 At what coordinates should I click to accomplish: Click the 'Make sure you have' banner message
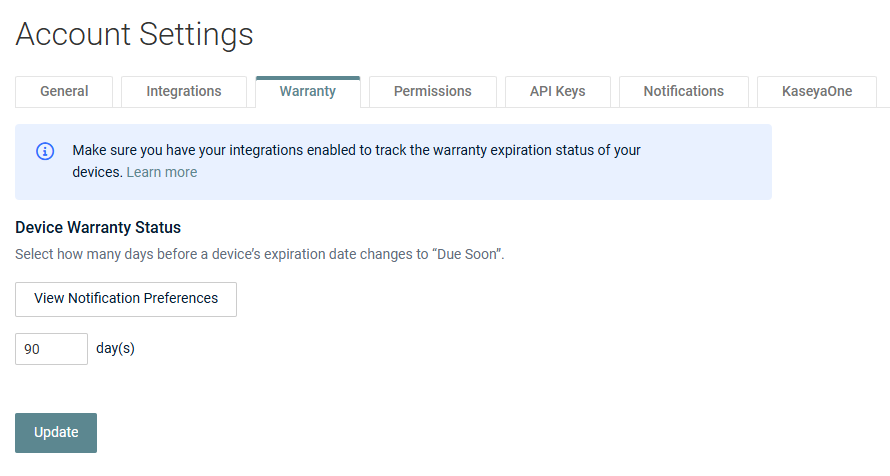pos(356,161)
